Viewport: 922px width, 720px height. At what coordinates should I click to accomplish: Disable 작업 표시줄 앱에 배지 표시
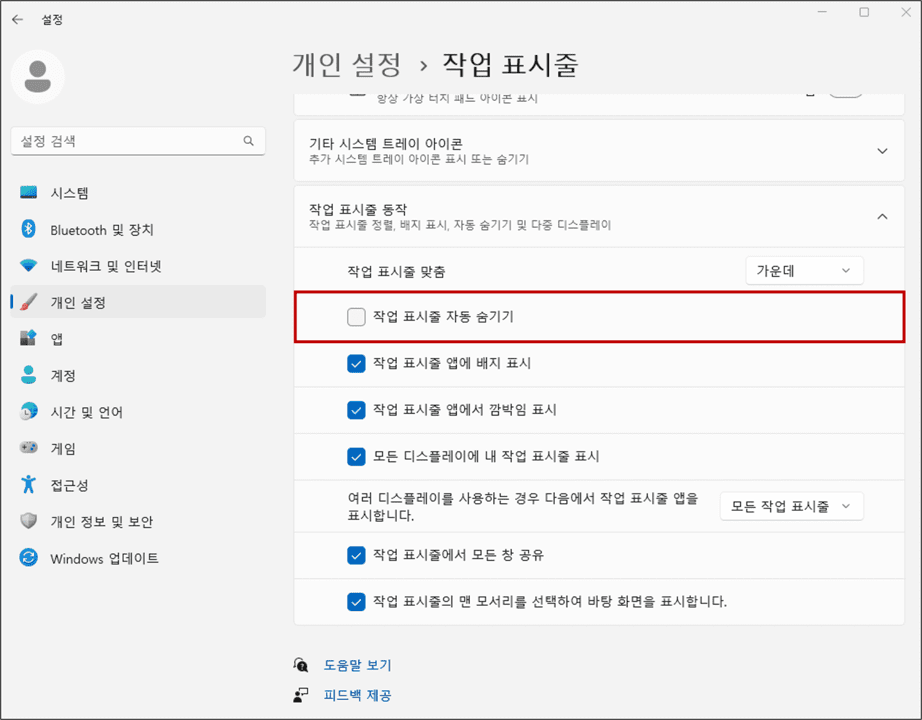[356, 363]
